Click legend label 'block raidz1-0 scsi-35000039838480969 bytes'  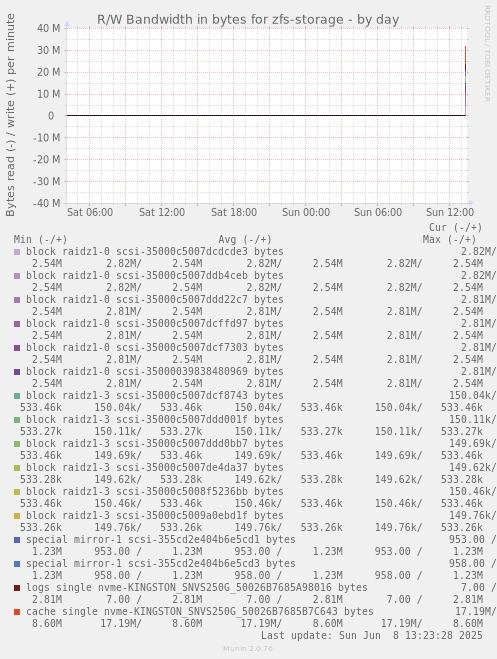click(x=155, y=371)
